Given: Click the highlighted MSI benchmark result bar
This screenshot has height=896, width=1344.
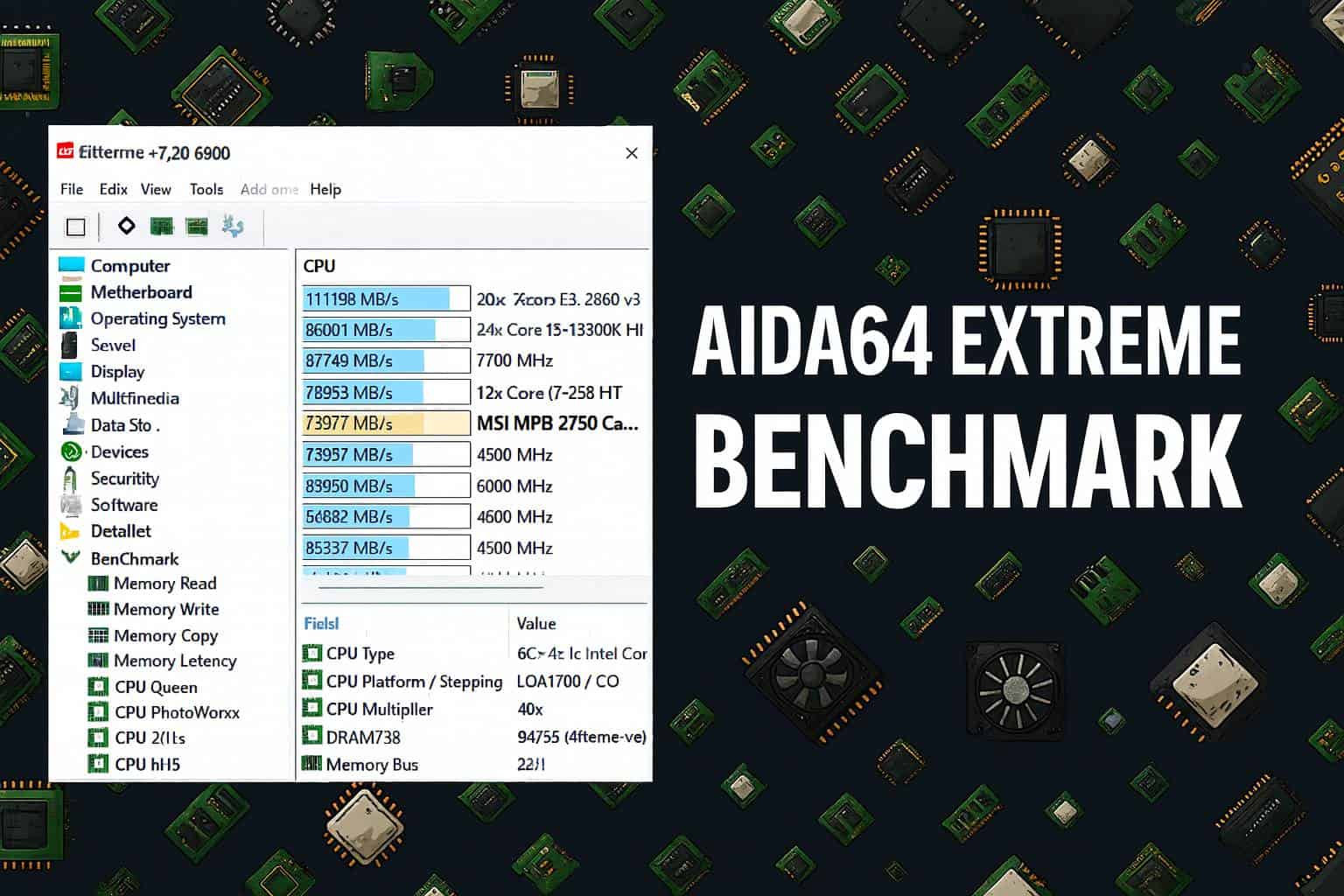Looking at the screenshot, I should point(385,423).
